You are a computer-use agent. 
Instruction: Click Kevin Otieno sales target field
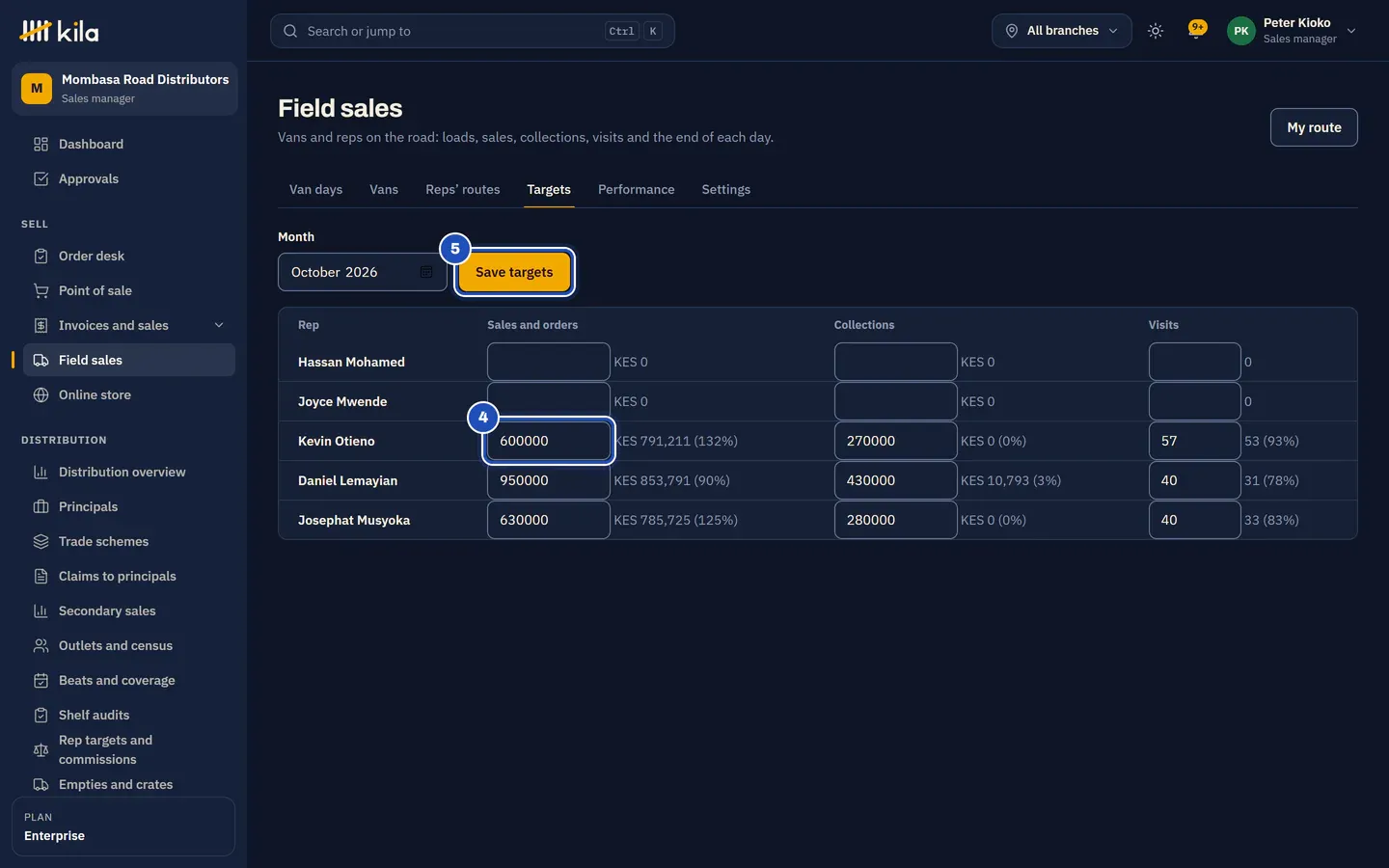[x=549, y=441]
